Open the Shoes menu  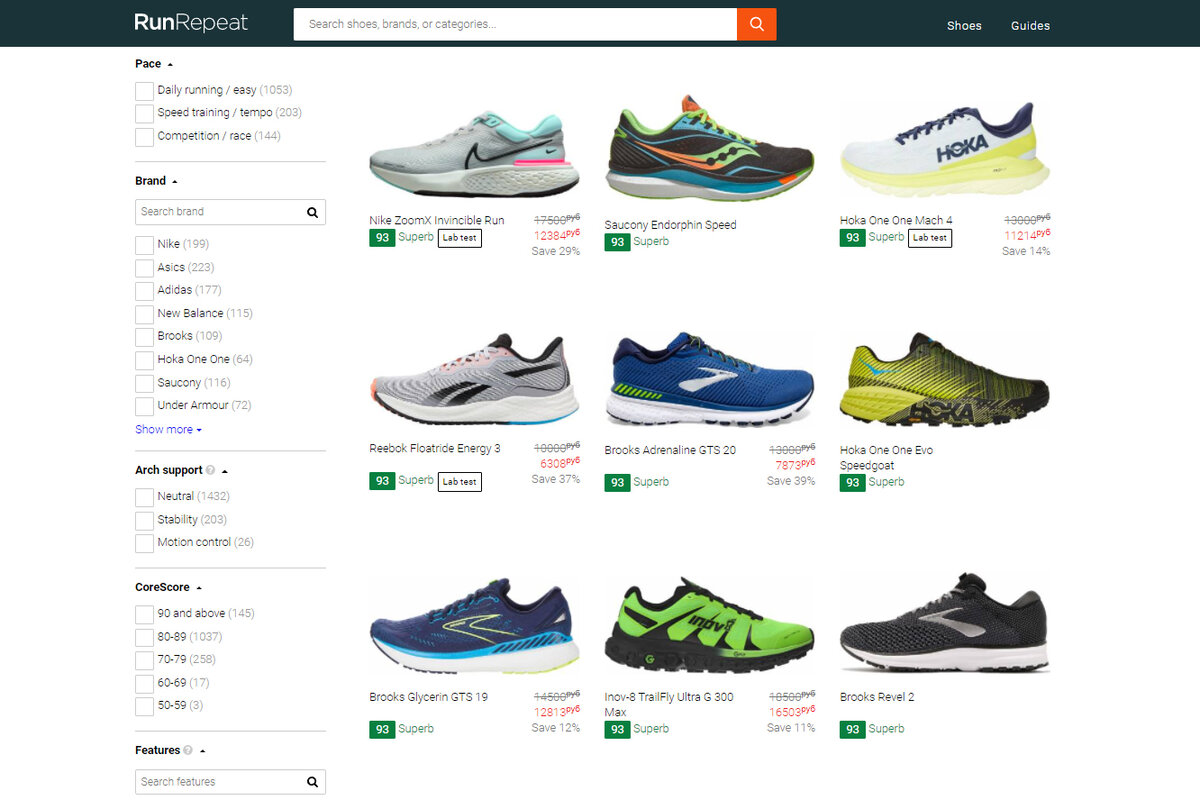coord(964,25)
